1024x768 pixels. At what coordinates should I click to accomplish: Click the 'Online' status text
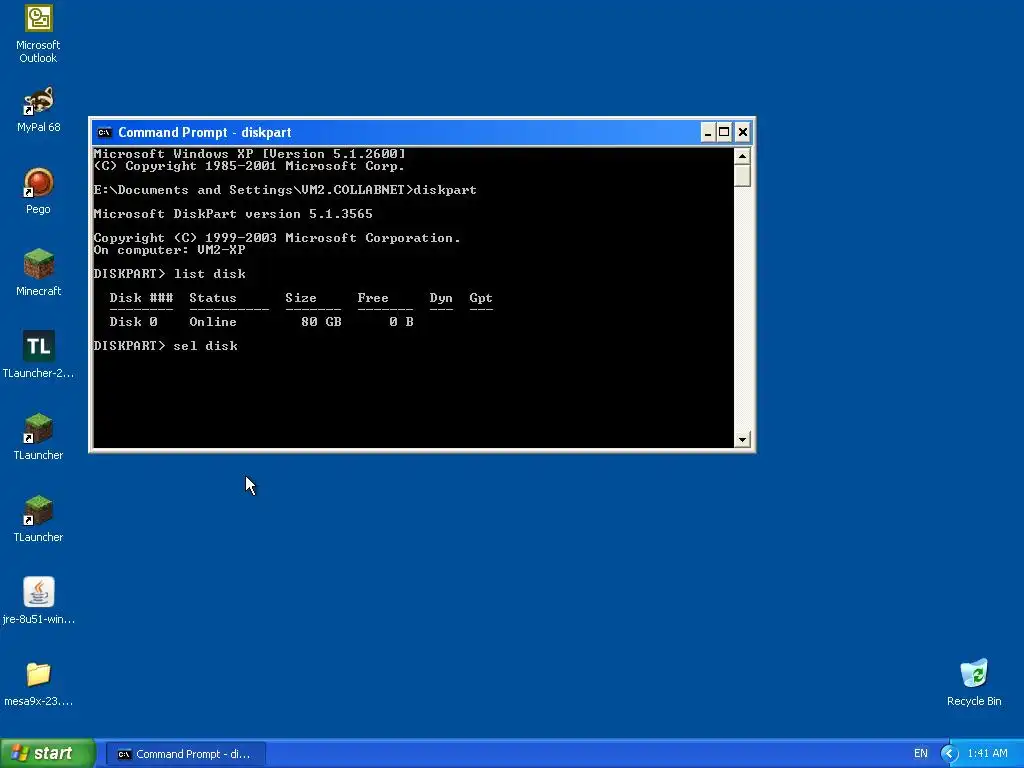coord(213,322)
